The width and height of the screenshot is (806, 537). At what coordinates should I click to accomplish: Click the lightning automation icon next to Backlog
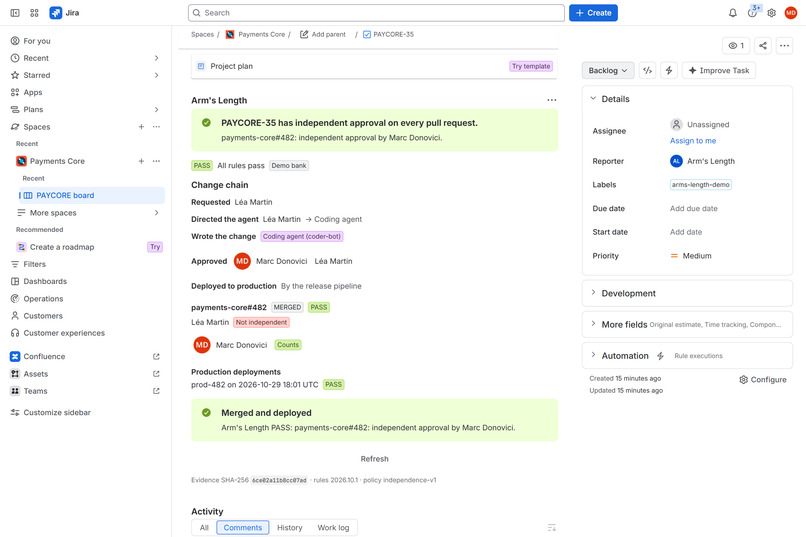(x=669, y=70)
